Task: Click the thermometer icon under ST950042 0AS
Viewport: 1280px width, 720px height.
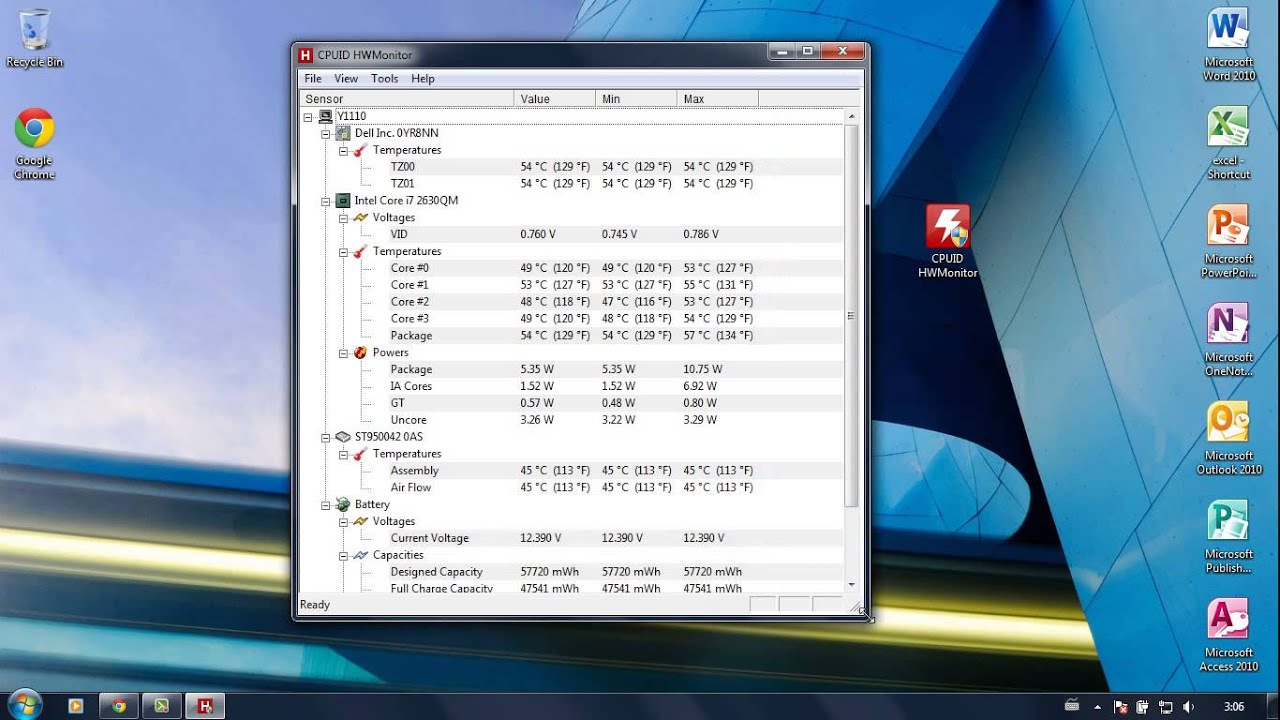Action: (360, 454)
